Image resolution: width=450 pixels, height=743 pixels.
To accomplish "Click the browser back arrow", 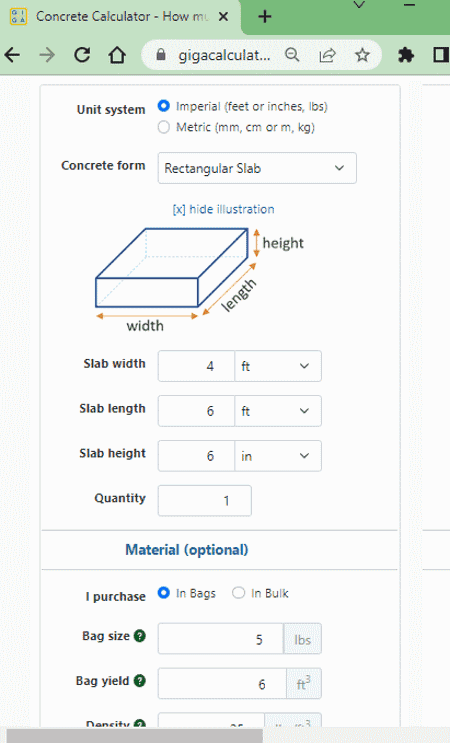I will tap(13, 55).
